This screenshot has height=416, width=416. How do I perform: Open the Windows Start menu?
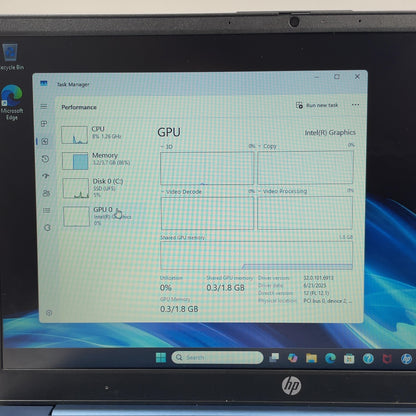point(161,357)
